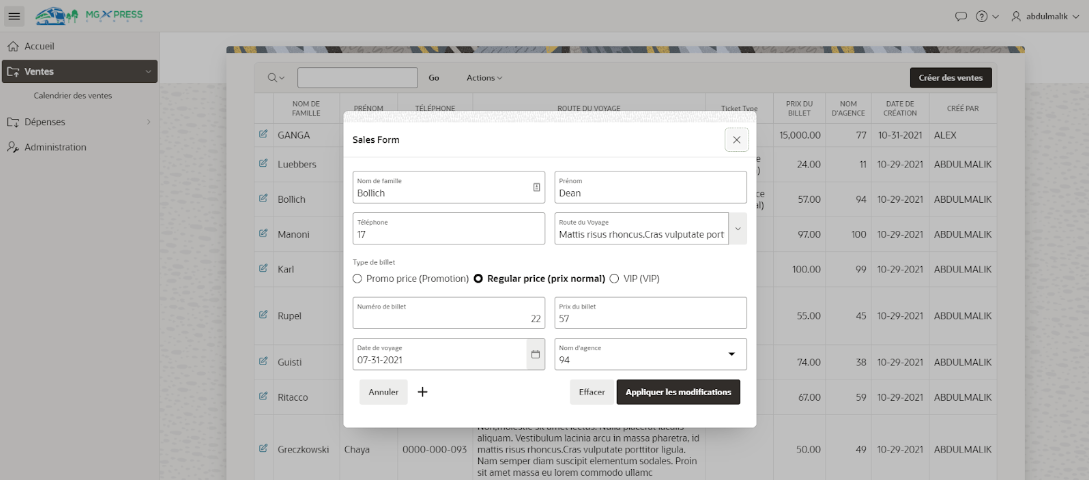
Task: Click the icon inside Nom de famille field
Action: coord(536,187)
